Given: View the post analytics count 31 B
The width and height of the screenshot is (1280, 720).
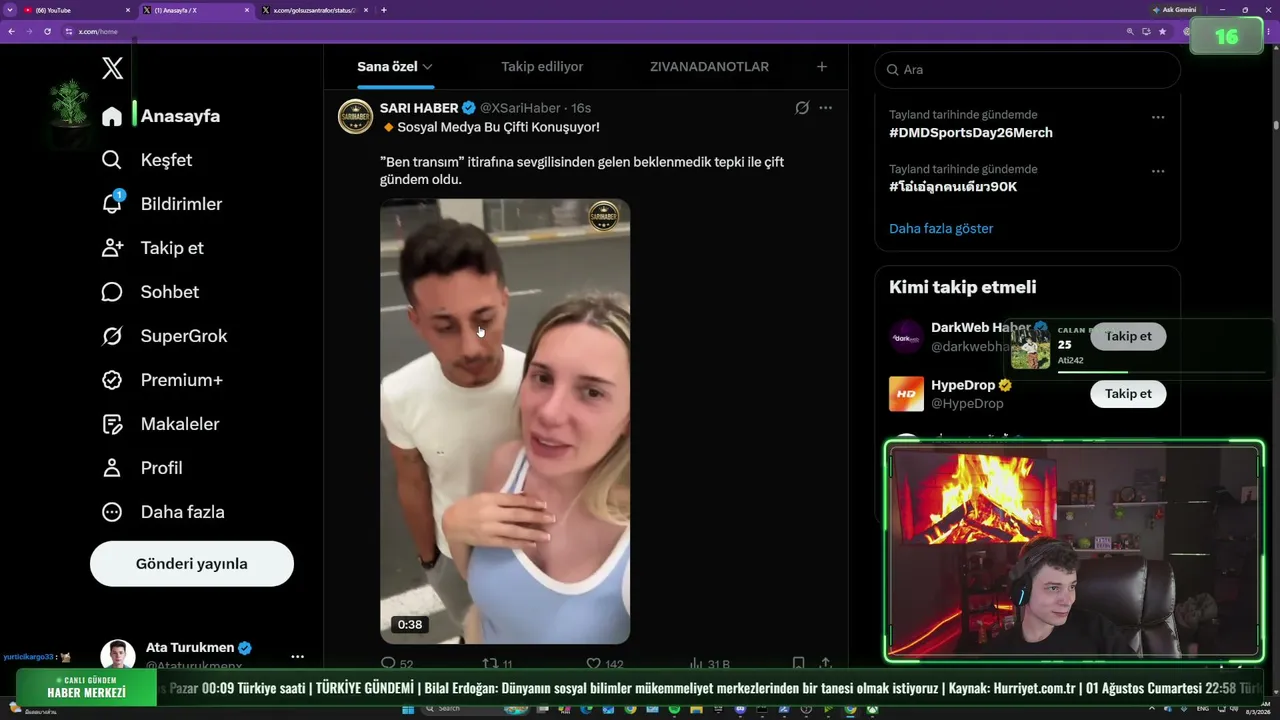Looking at the screenshot, I should click(x=709, y=664).
